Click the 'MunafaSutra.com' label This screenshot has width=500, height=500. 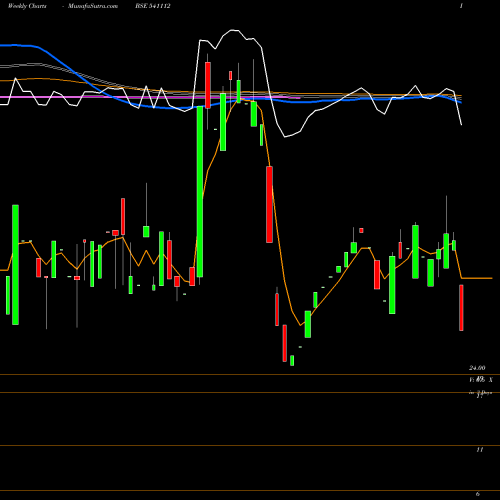(x=93, y=6)
